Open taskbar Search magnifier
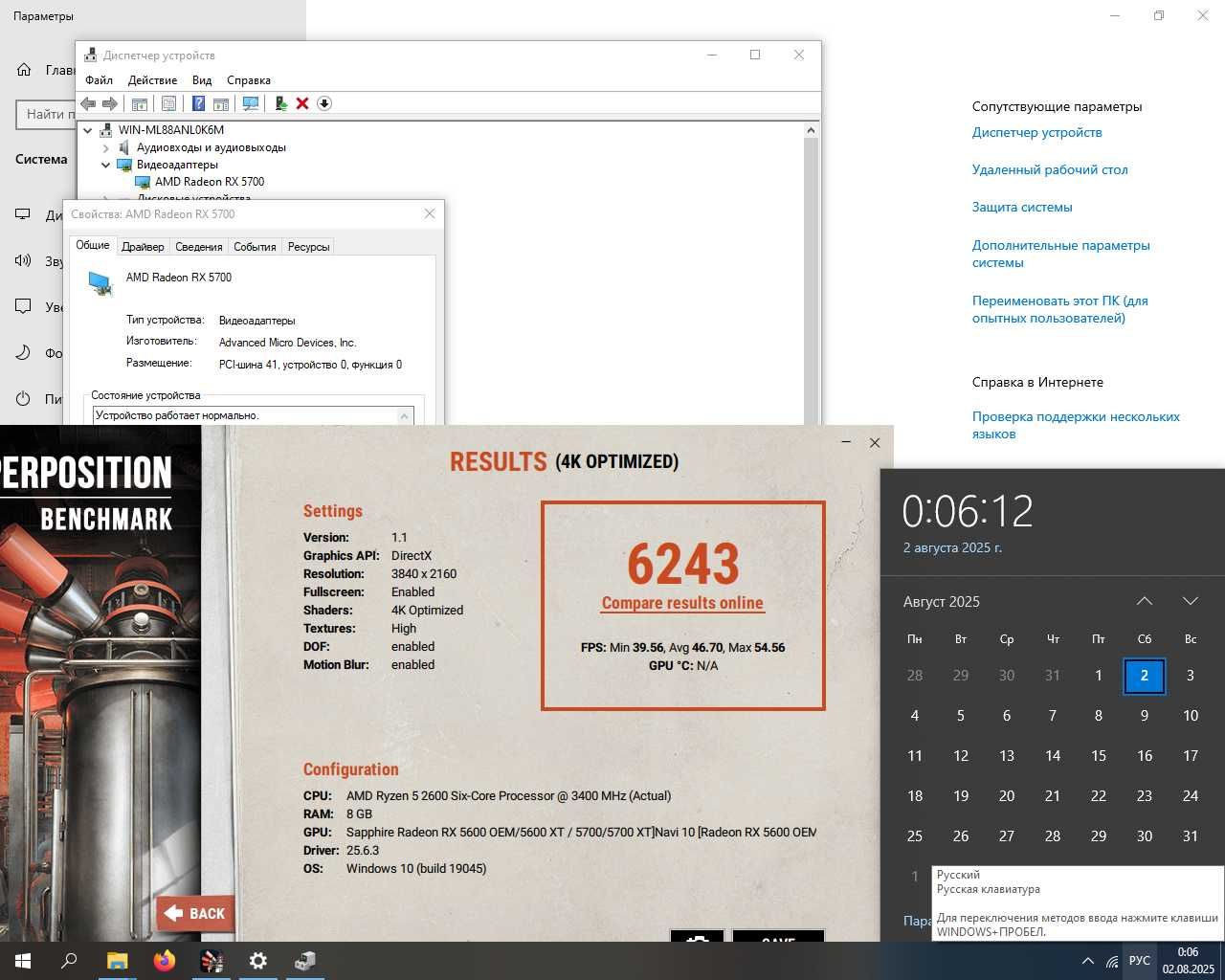 coord(69,961)
